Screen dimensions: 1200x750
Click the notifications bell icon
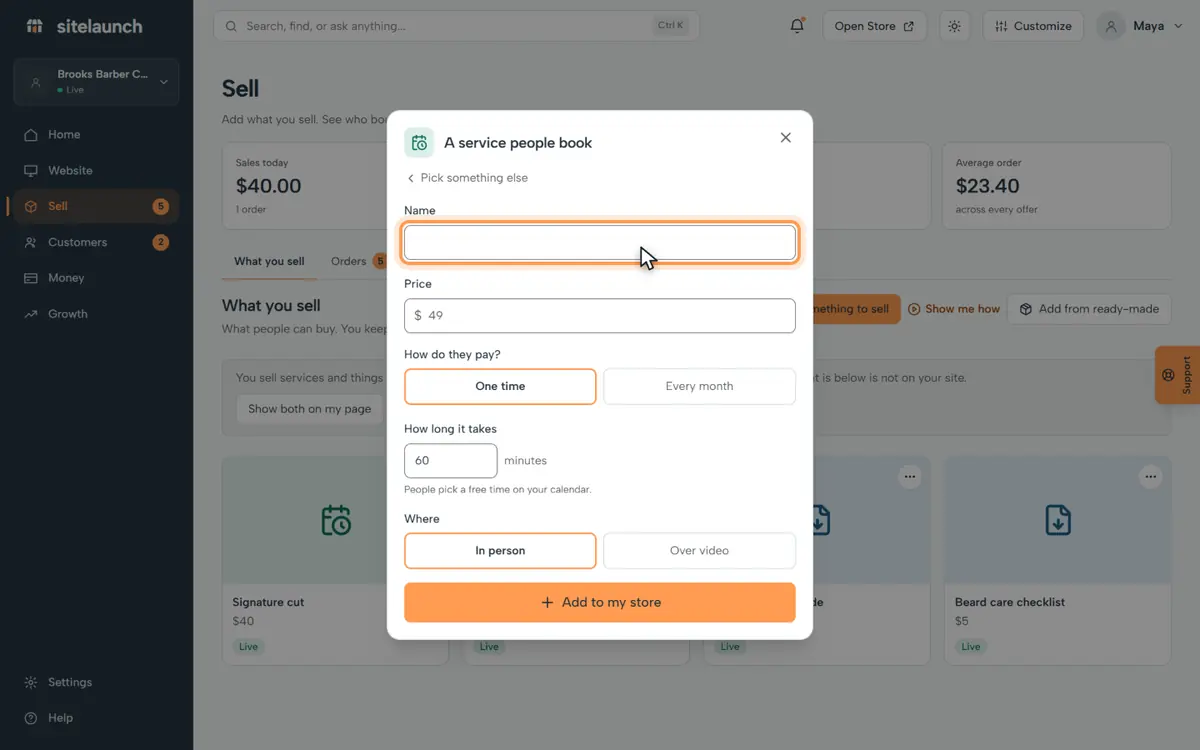click(x=797, y=26)
